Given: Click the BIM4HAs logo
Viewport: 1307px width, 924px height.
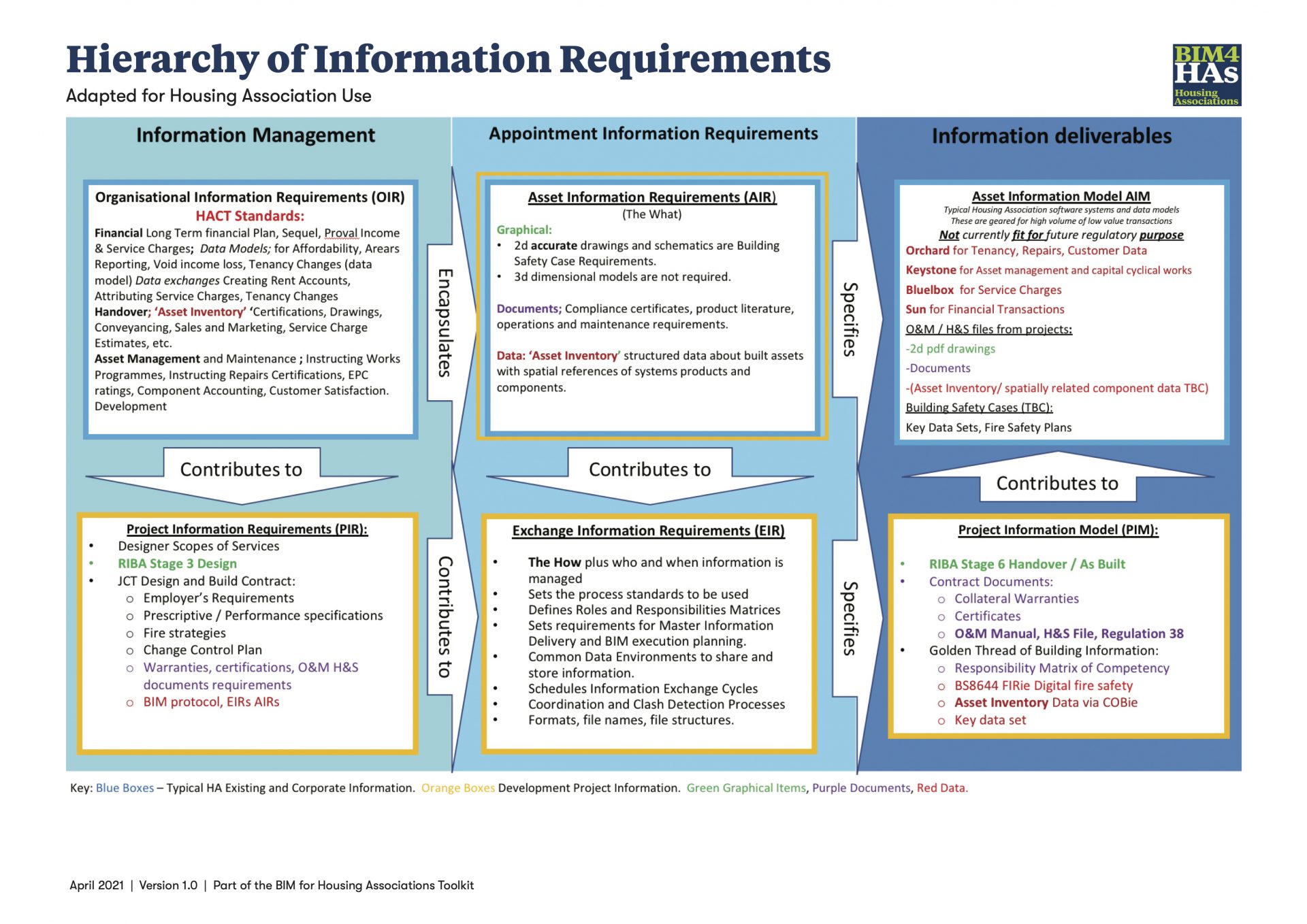Looking at the screenshot, I should [x=1206, y=75].
